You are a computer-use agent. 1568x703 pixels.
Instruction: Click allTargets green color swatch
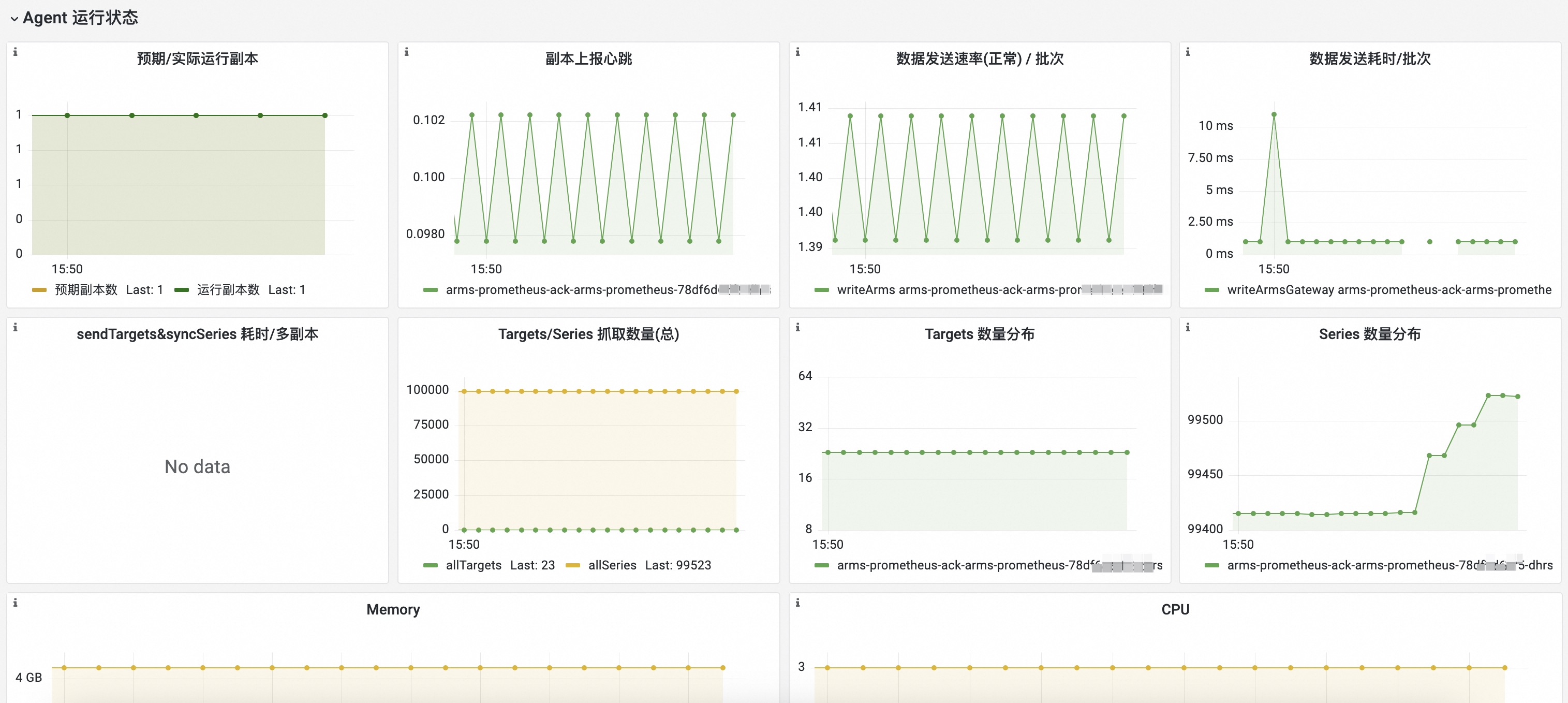[x=431, y=565]
